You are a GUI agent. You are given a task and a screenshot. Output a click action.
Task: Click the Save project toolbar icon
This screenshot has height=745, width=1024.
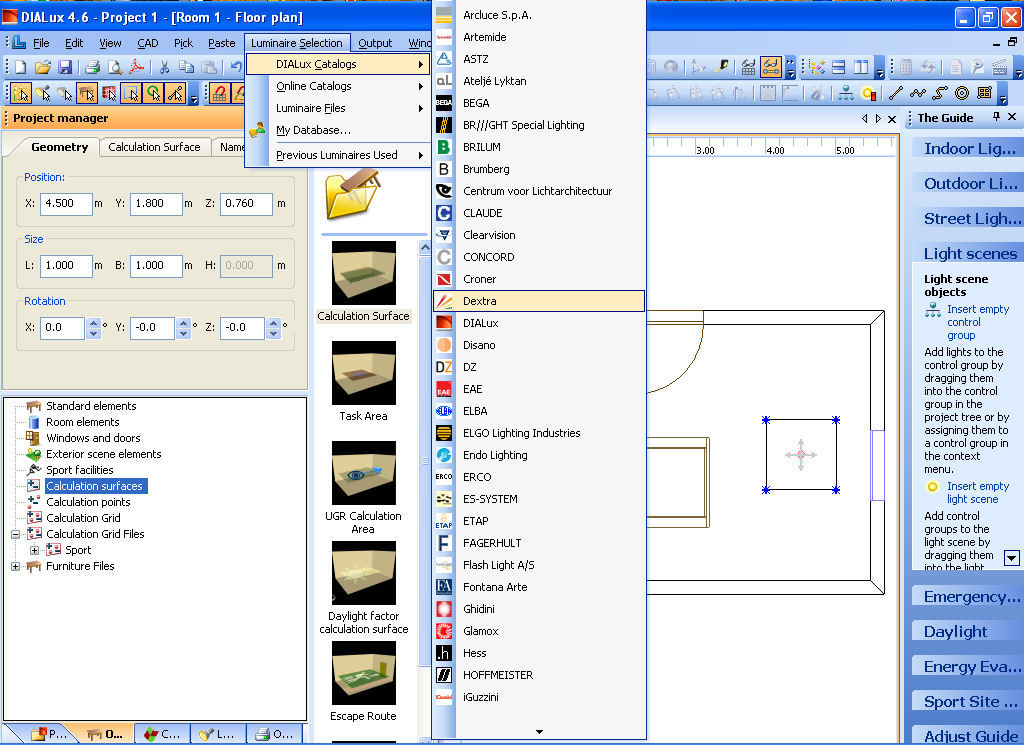65,67
